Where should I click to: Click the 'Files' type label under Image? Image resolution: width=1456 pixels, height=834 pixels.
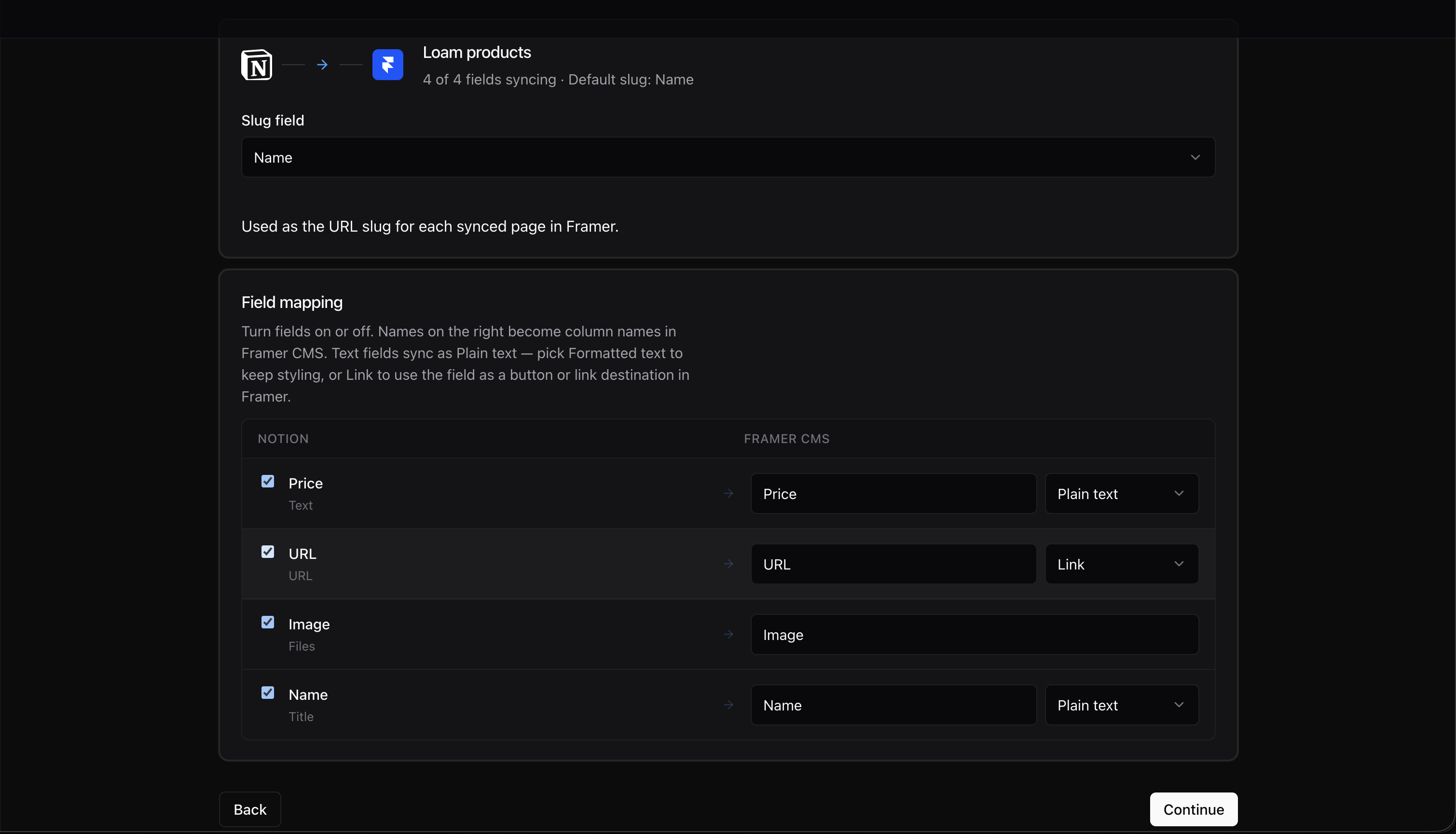click(x=301, y=646)
